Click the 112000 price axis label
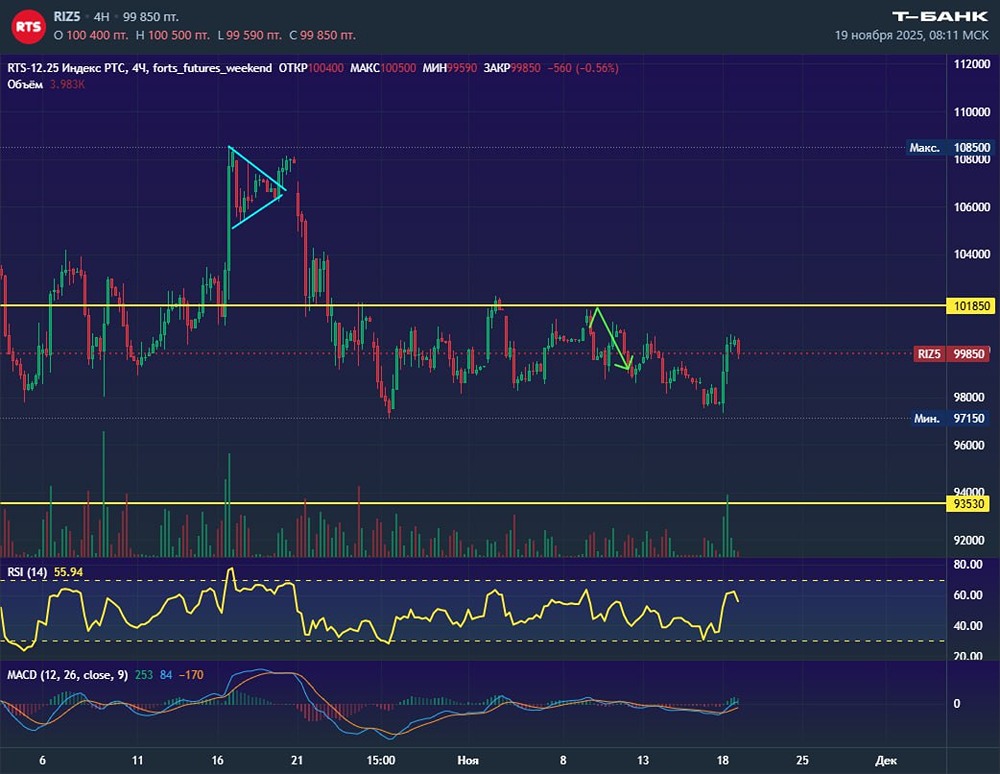Viewport: 1000px width, 774px height. point(972,64)
